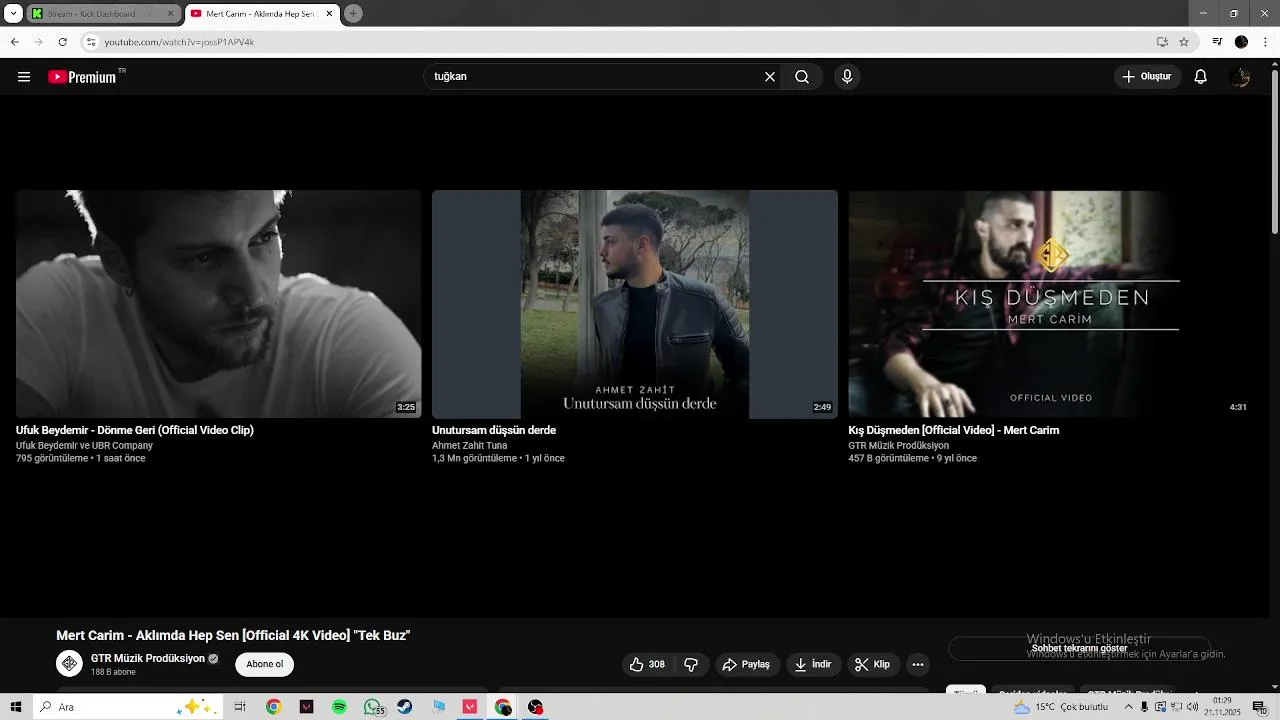Open Chrome profile avatar
This screenshot has width=1280, height=720.
pos(1241,42)
